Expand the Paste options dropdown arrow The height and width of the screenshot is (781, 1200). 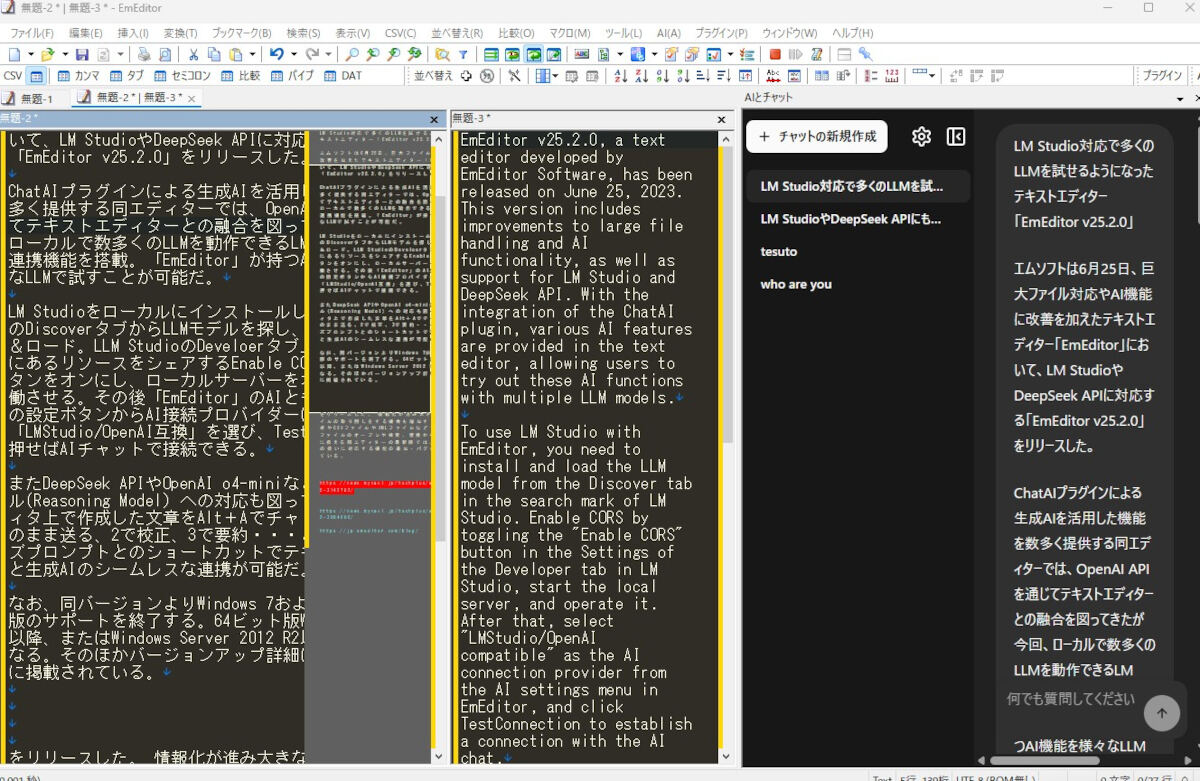click(x=252, y=54)
